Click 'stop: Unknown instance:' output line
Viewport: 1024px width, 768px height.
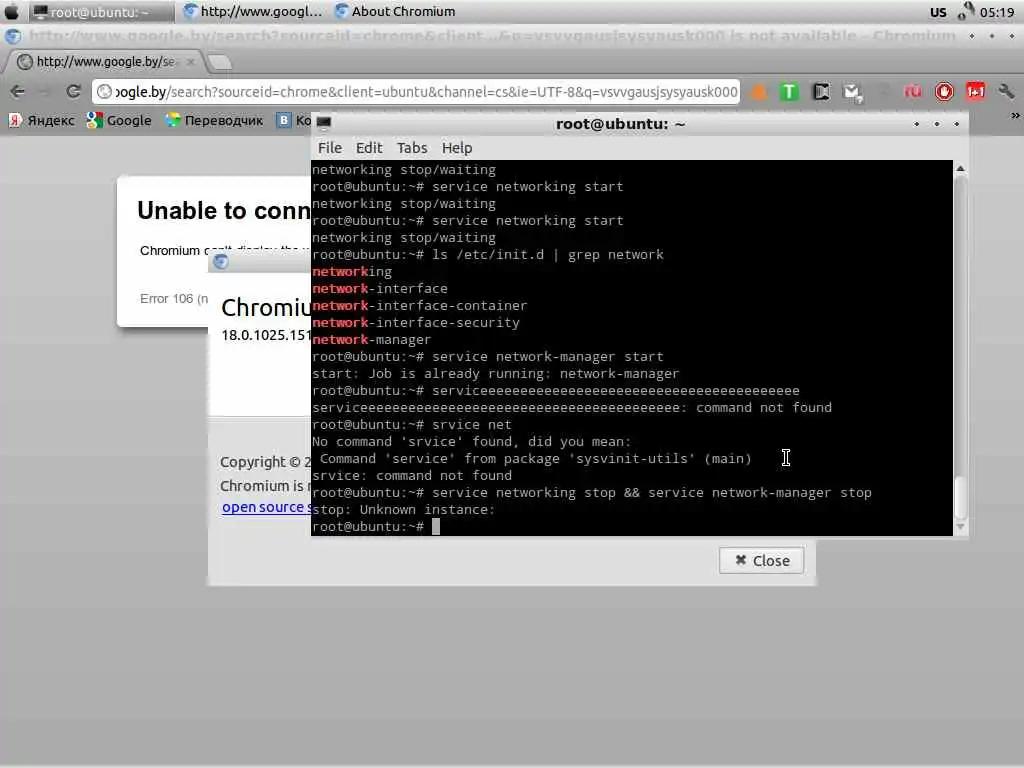403,509
